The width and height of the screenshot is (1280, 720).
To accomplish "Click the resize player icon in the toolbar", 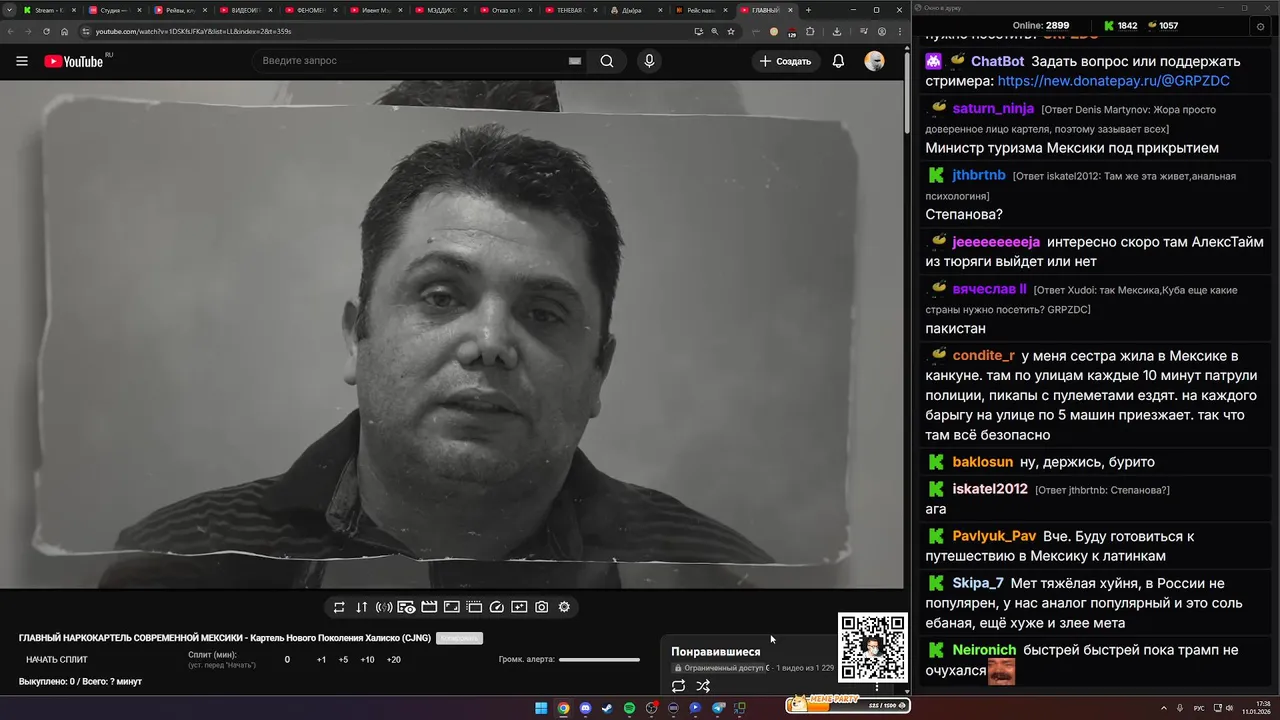I will click(x=451, y=607).
